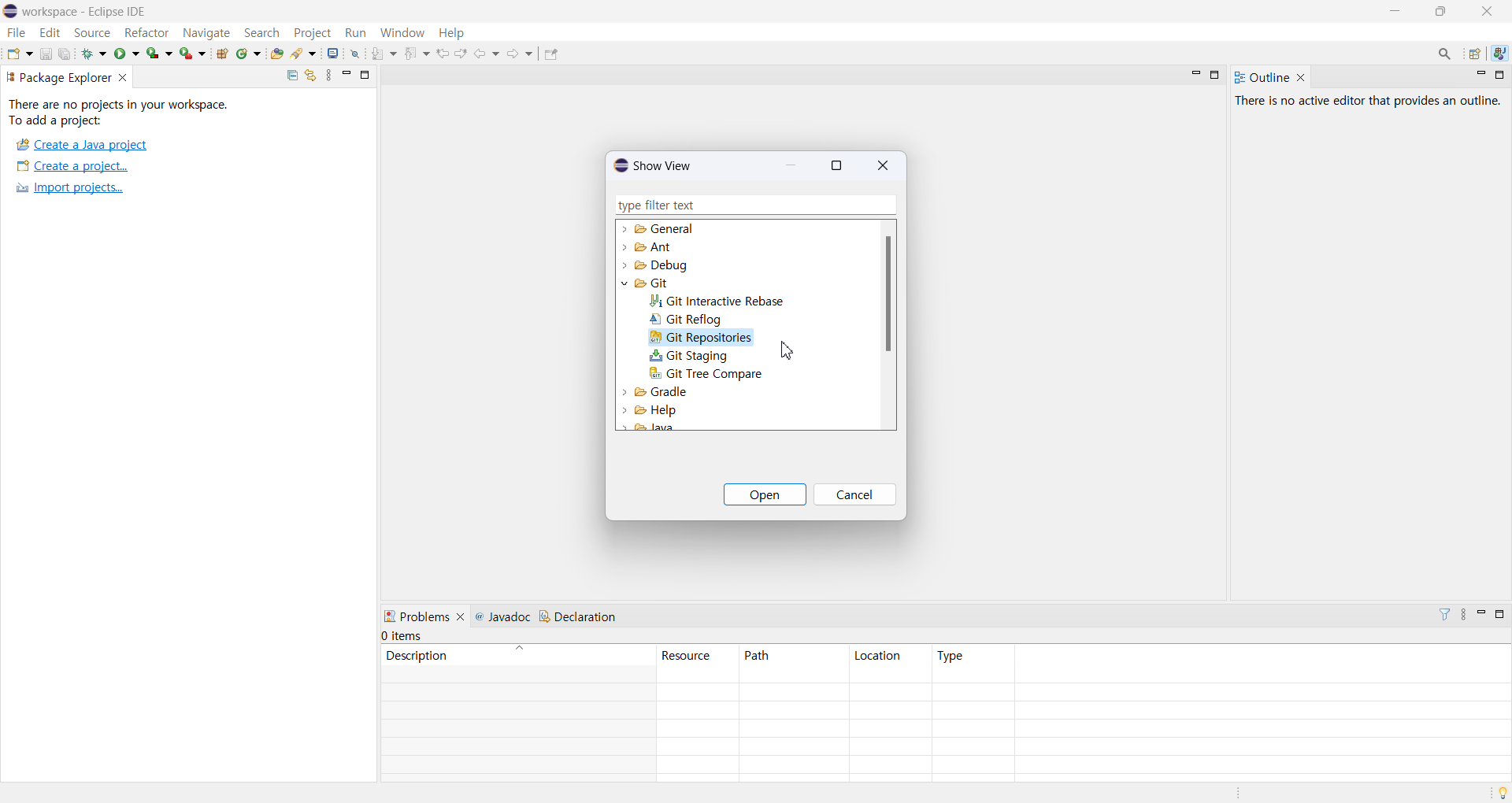Click the Resource column header
The height and width of the screenshot is (803, 1512).
(x=698, y=657)
